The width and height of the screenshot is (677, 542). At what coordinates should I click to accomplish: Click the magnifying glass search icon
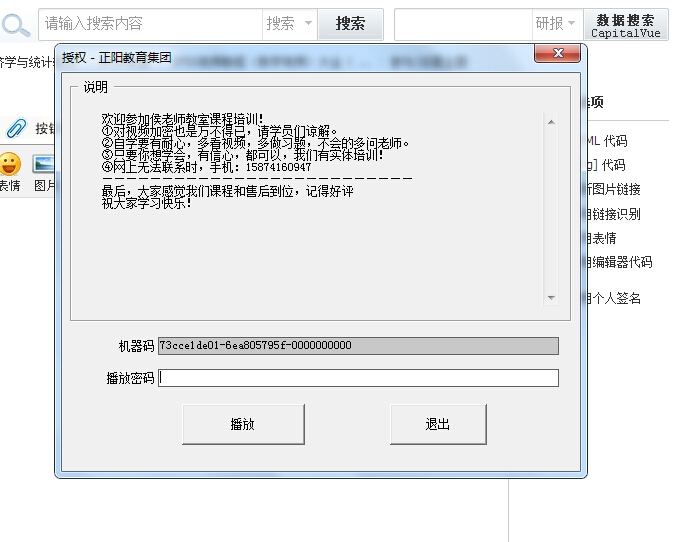(15, 25)
